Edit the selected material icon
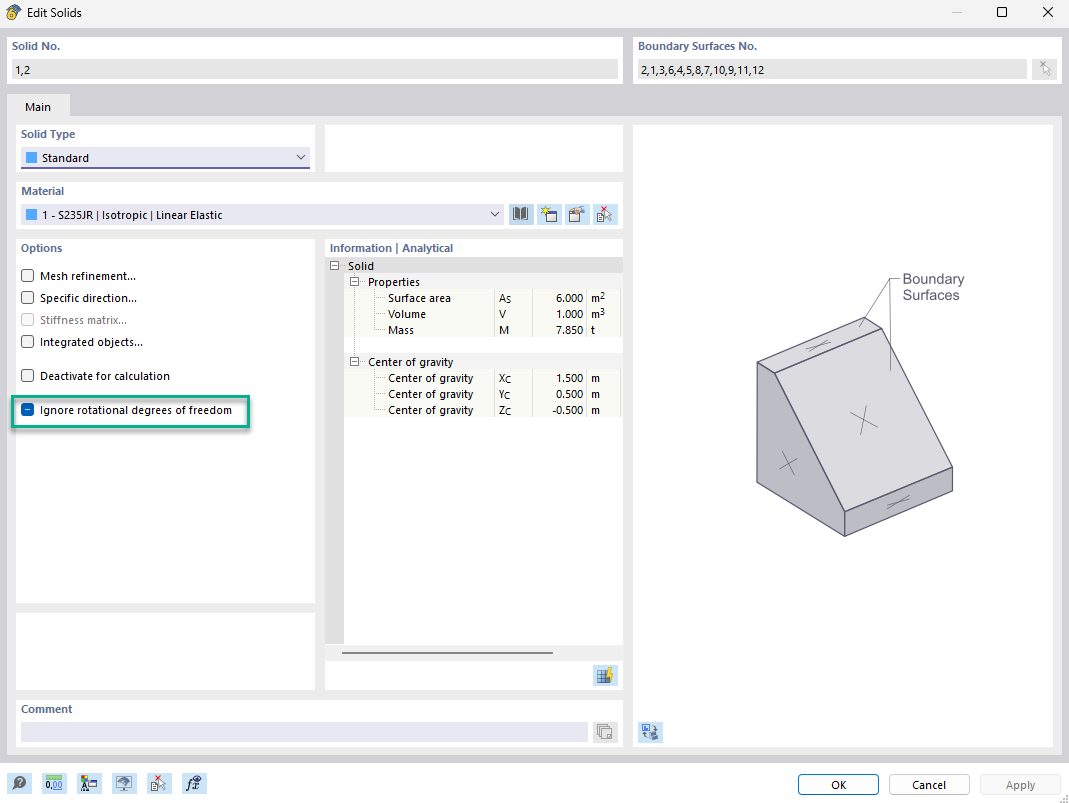 pos(577,215)
